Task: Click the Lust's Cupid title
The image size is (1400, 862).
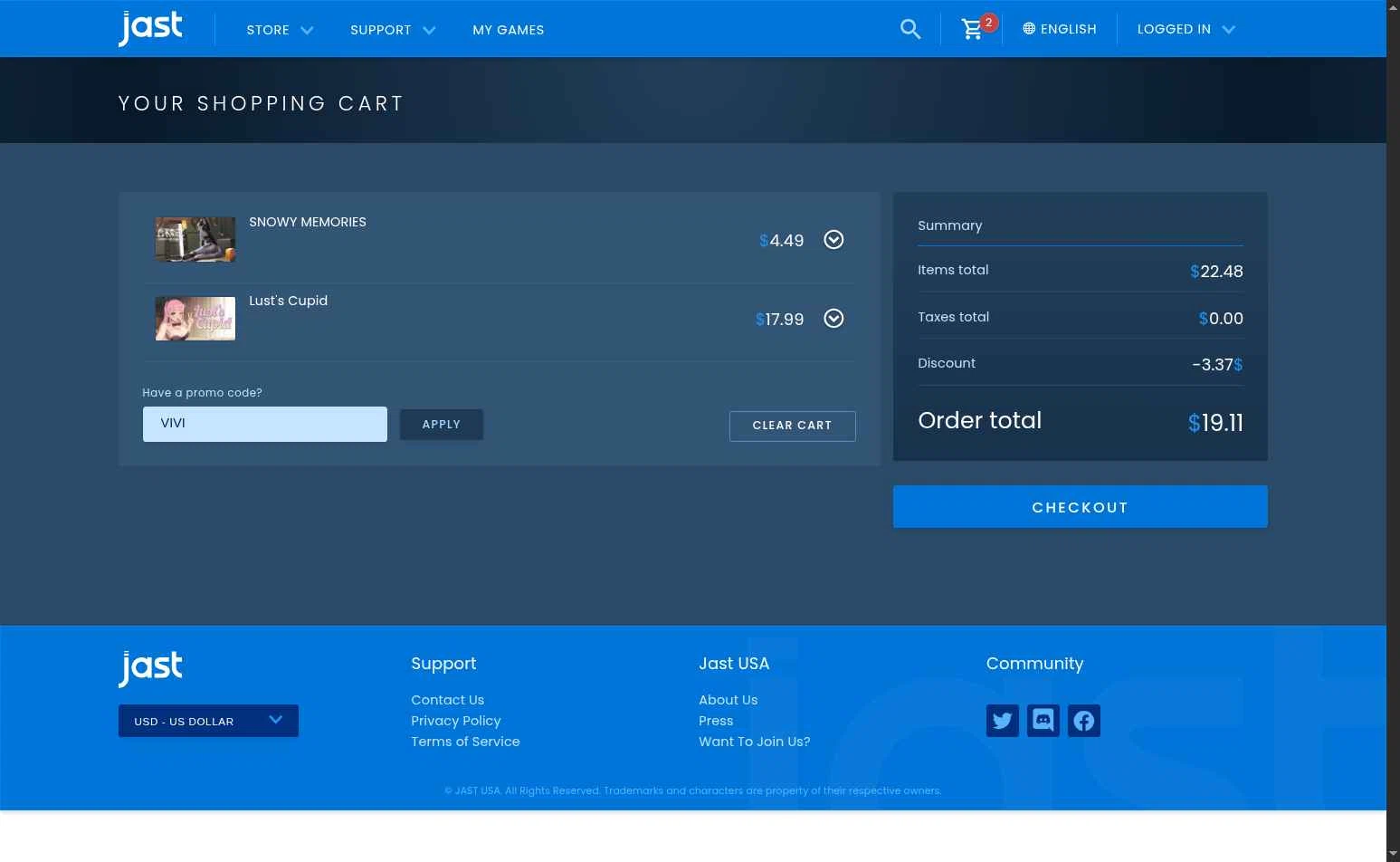Action: (x=289, y=301)
